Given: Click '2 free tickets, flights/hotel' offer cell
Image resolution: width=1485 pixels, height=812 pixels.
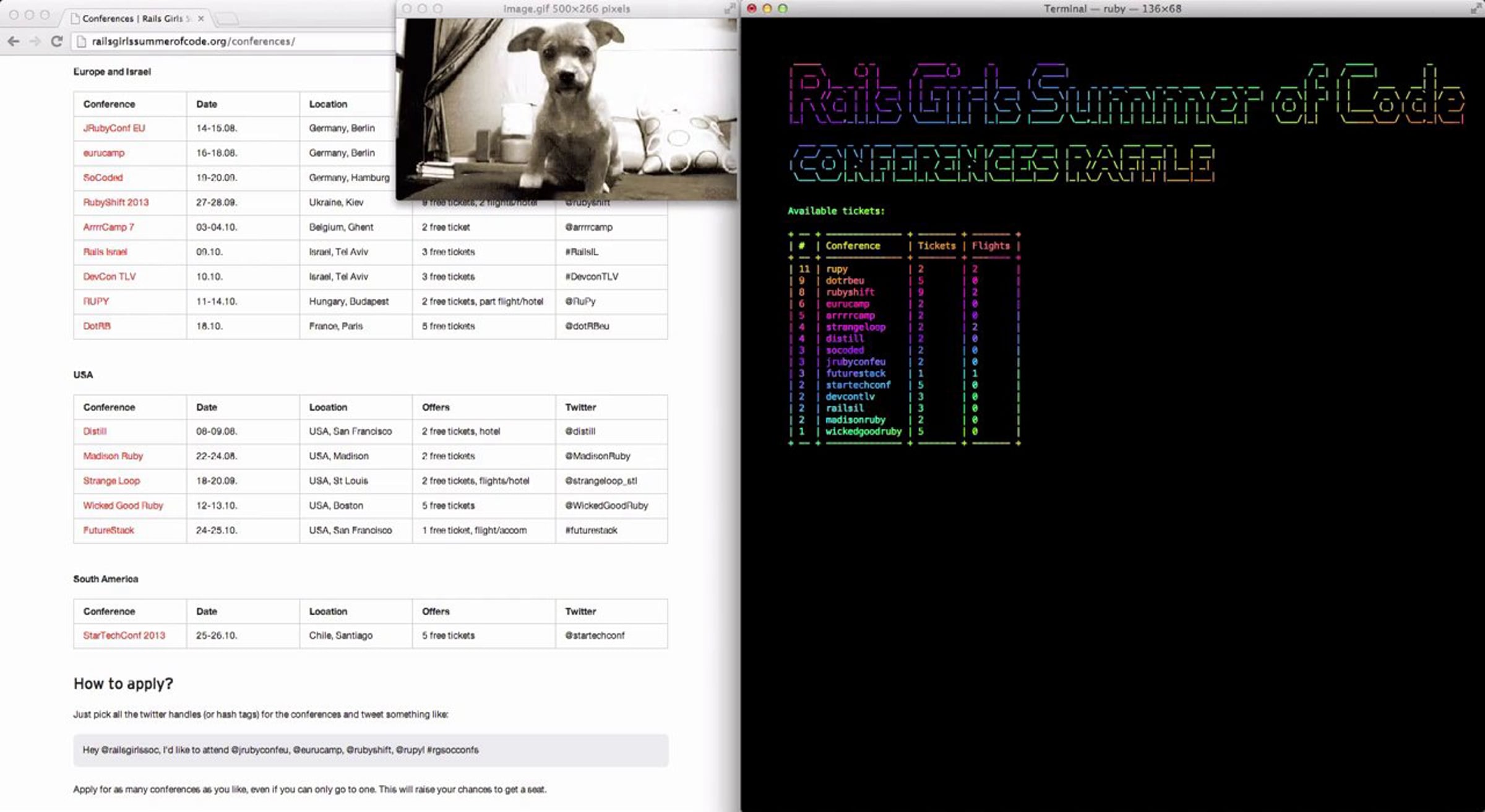Looking at the screenshot, I should pyautogui.click(x=484, y=481).
